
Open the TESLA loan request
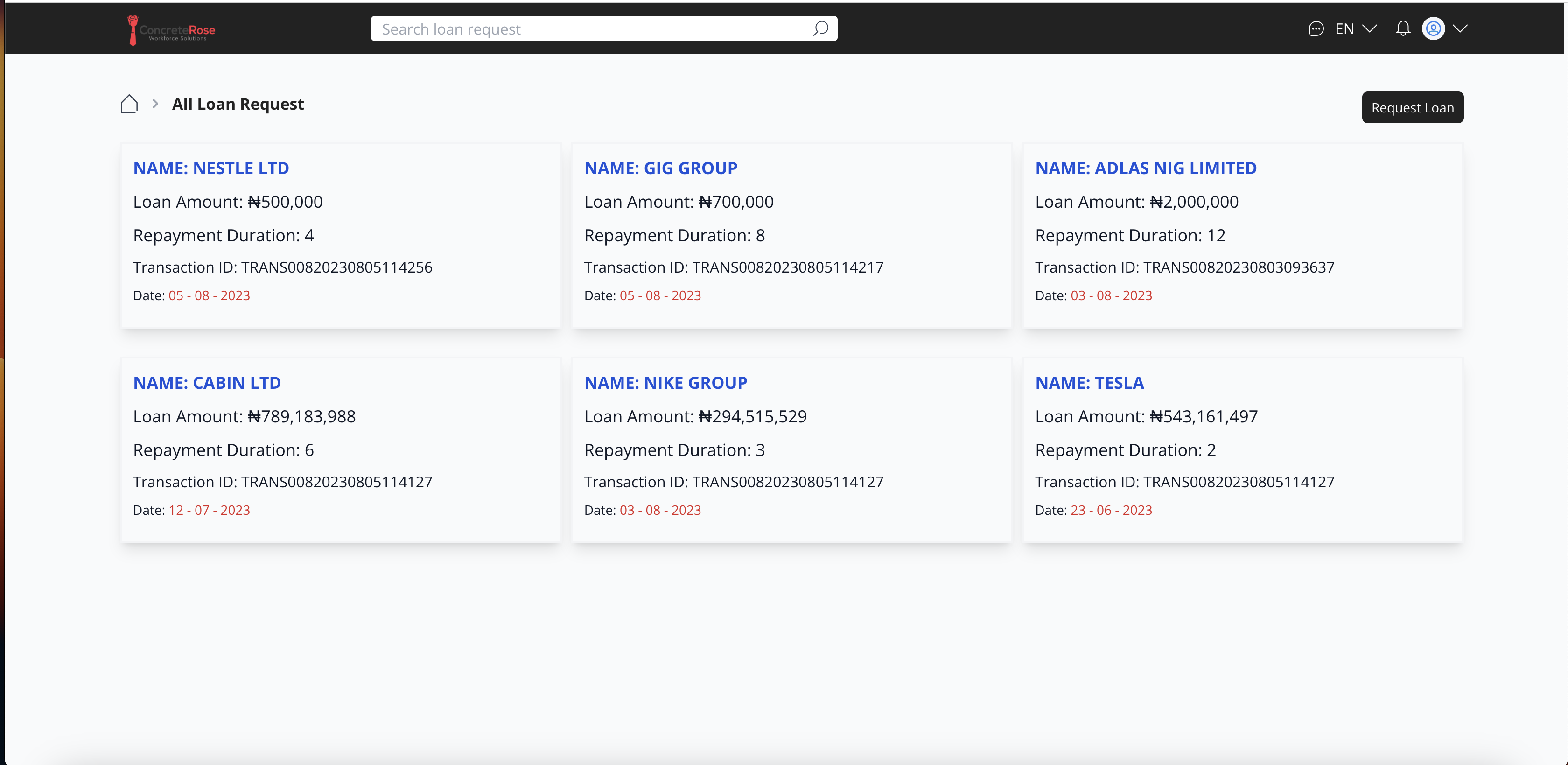pyautogui.click(x=1090, y=383)
